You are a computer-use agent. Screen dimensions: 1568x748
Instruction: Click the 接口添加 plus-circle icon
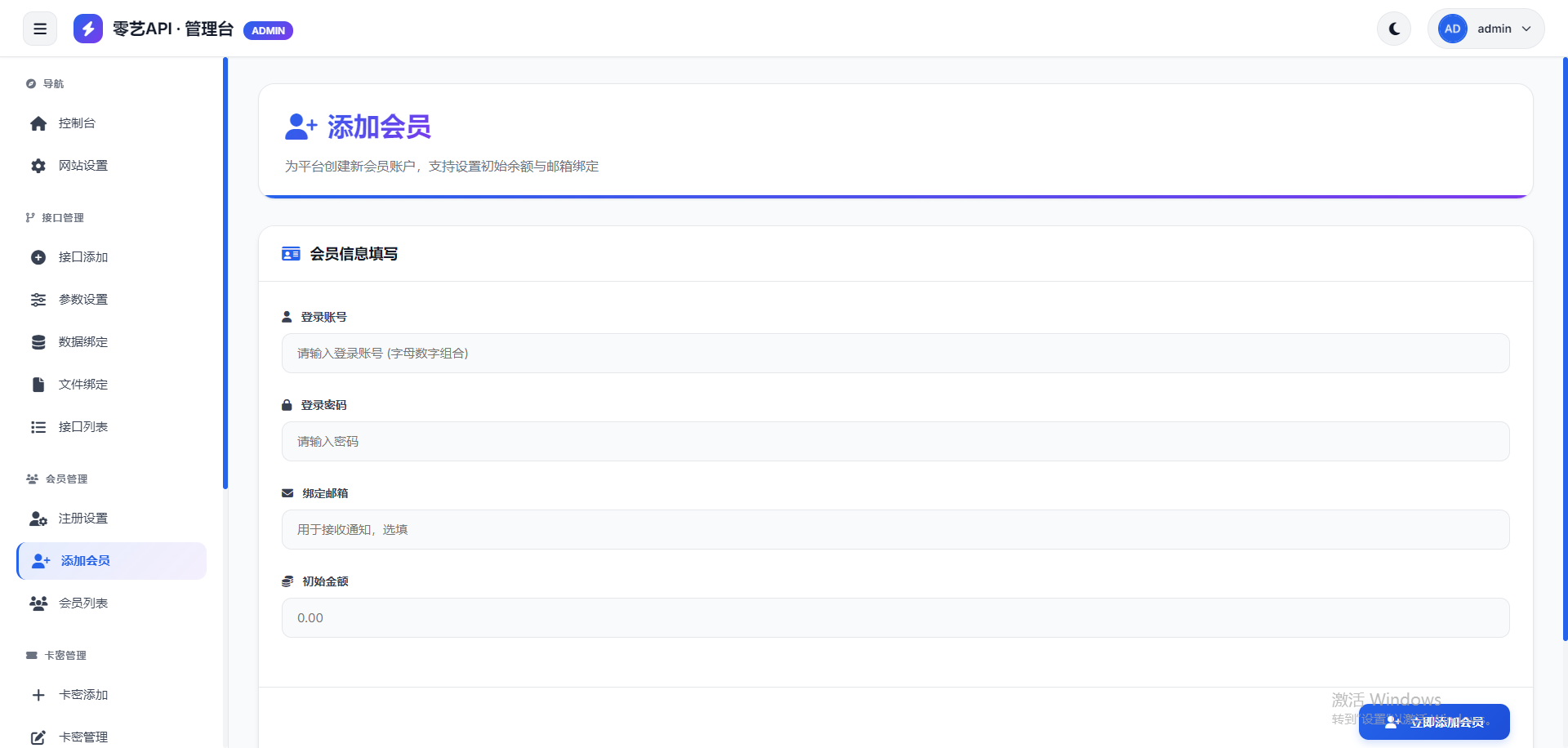(38, 257)
